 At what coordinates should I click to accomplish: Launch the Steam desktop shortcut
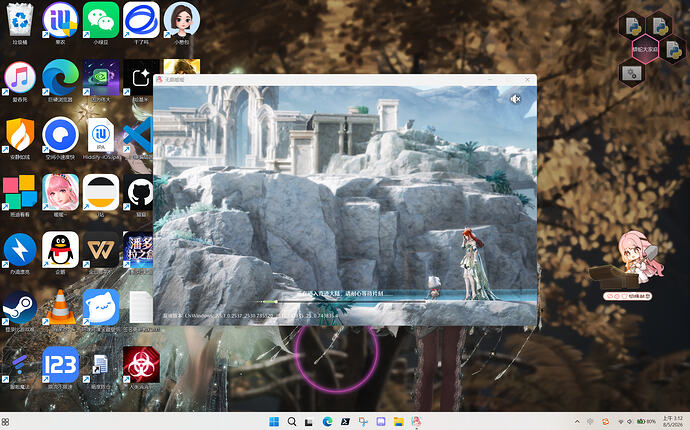click(x=20, y=307)
